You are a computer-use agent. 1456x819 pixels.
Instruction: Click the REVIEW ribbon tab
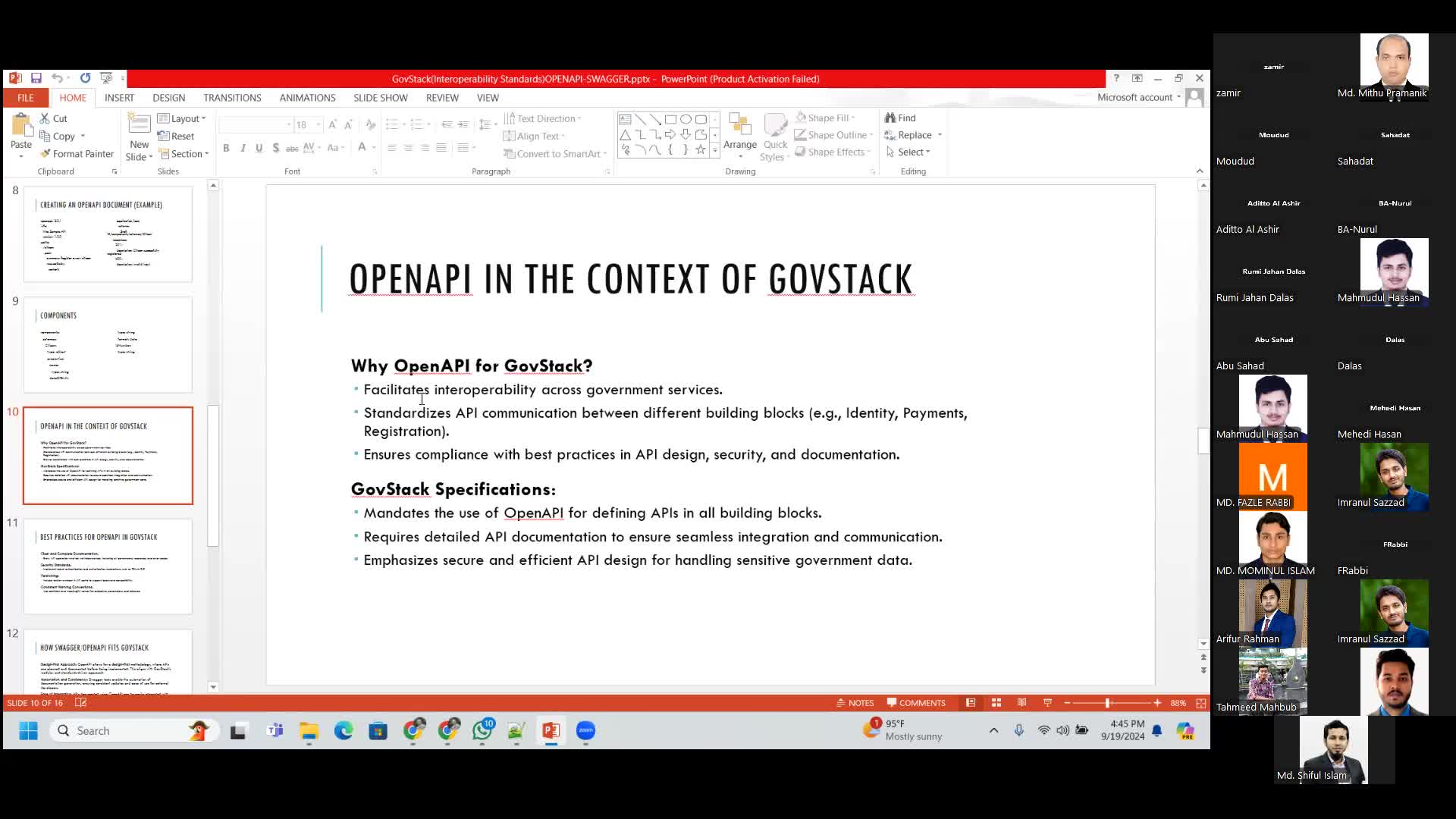tap(442, 97)
